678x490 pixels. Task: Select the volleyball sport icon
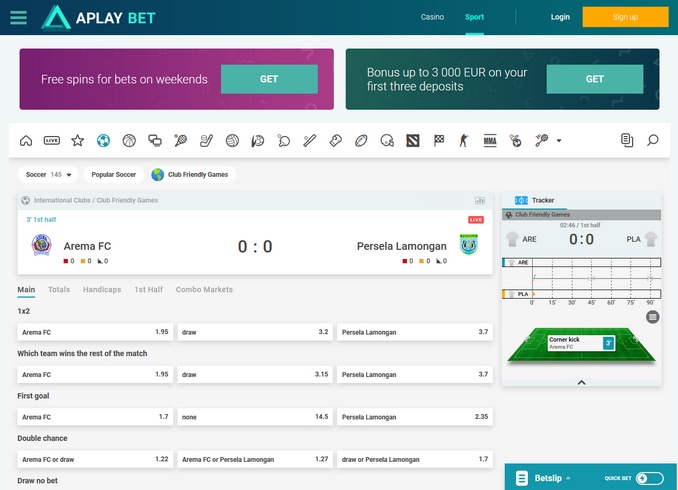[232, 141]
